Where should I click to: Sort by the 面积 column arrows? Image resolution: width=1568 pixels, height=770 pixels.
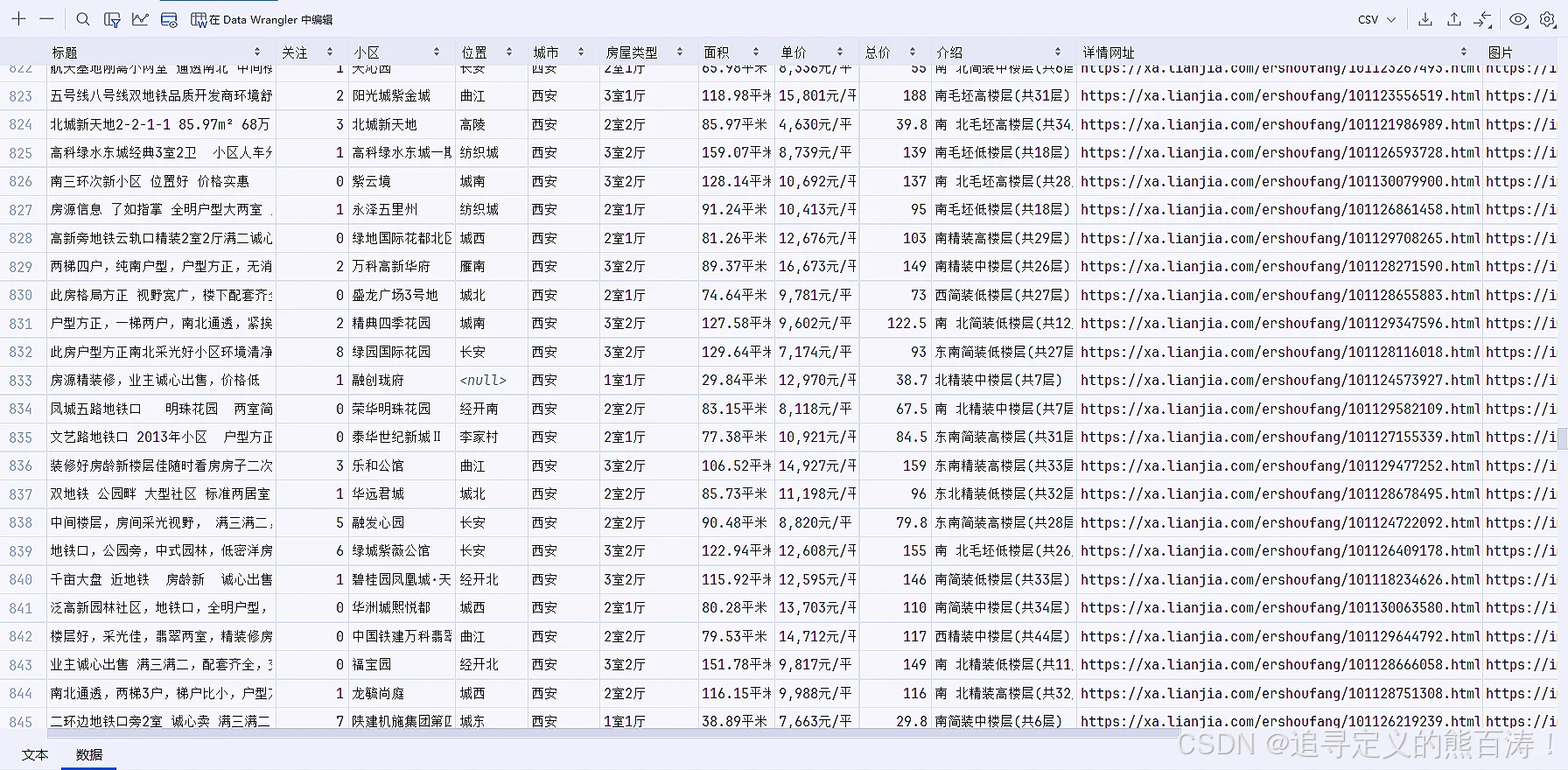pos(756,52)
